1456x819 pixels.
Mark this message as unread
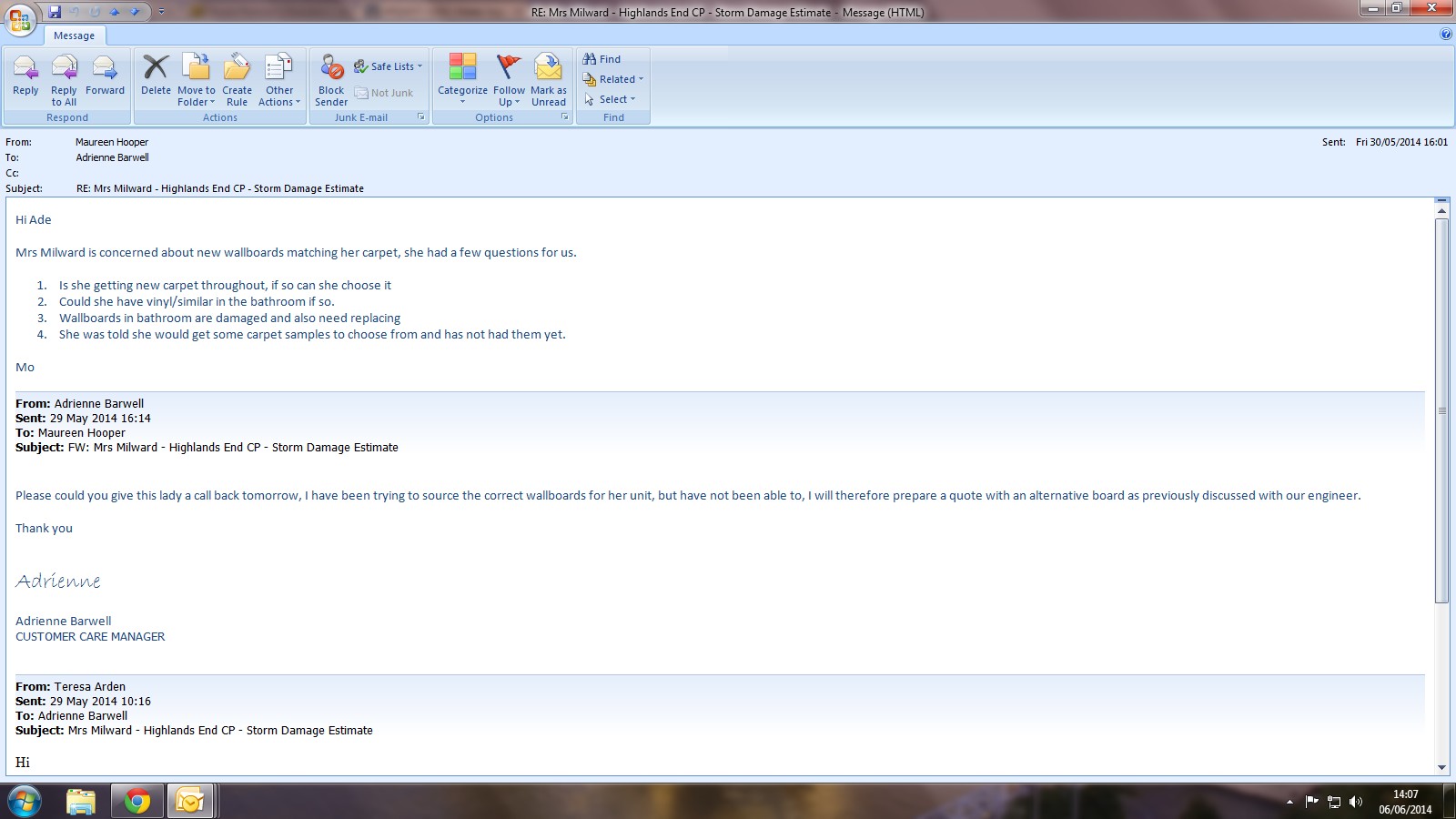[549, 80]
